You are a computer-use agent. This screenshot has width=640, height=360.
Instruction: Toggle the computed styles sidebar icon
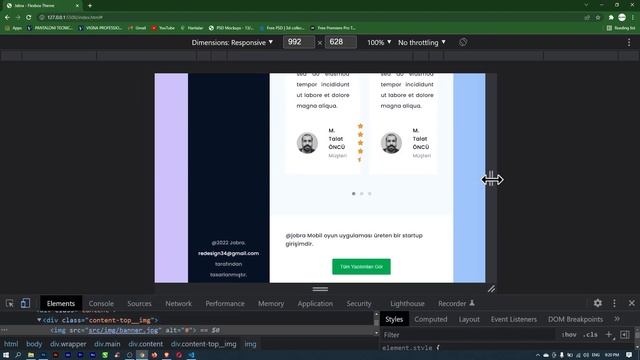[x=624, y=335]
